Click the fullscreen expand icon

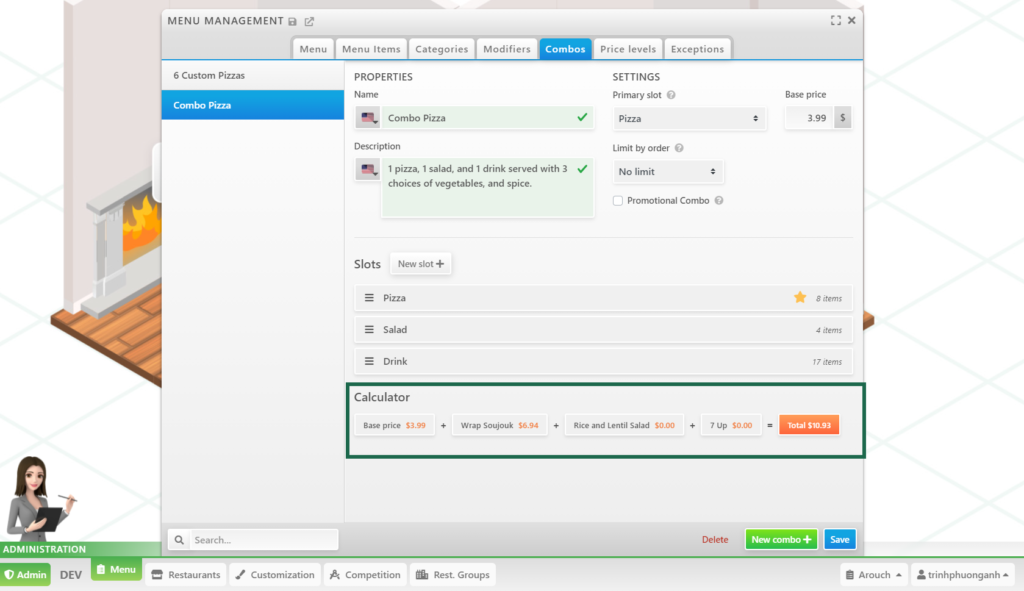[x=836, y=20]
